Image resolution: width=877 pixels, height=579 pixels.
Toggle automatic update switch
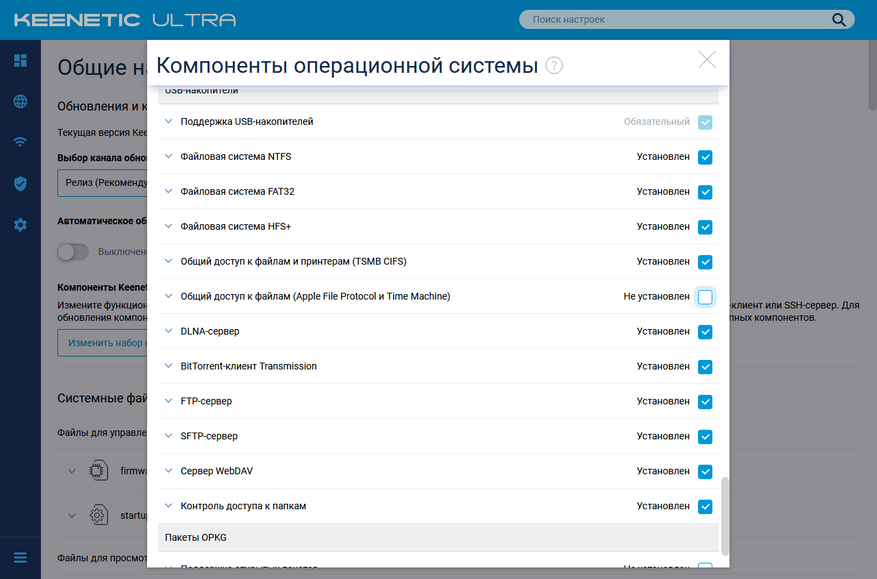click(73, 252)
